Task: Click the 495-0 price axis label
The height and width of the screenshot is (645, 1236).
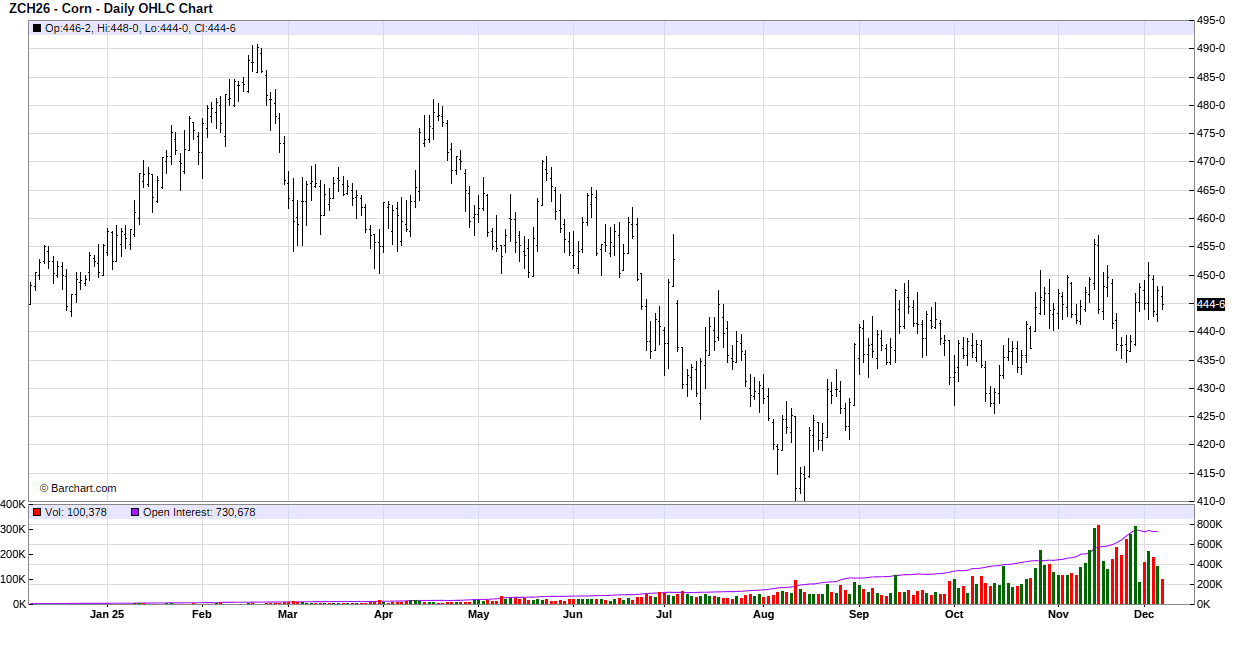Action: coord(1211,20)
